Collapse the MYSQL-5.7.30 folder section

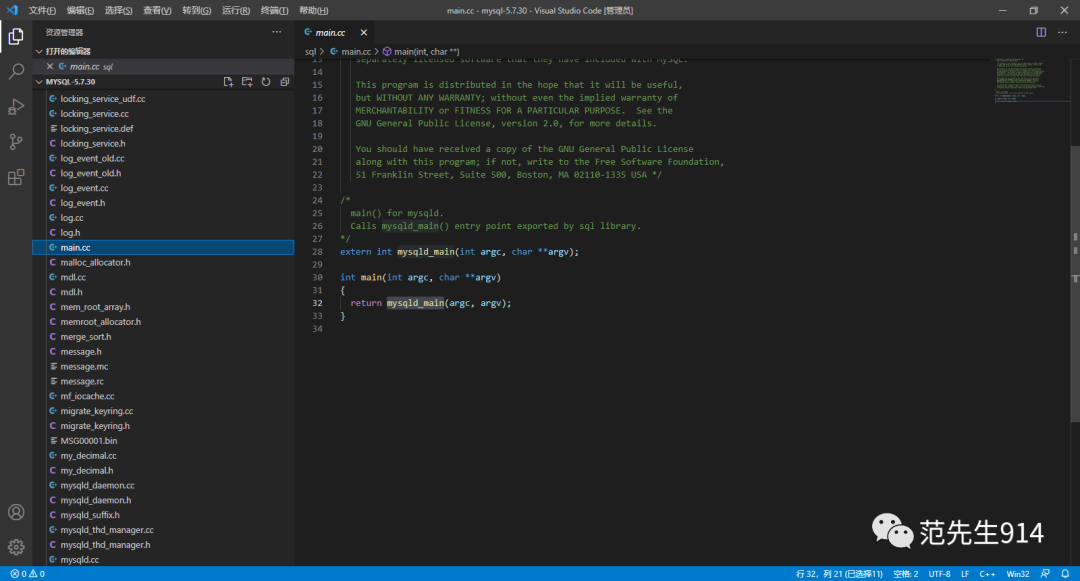pyautogui.click(x=39, y=82)
